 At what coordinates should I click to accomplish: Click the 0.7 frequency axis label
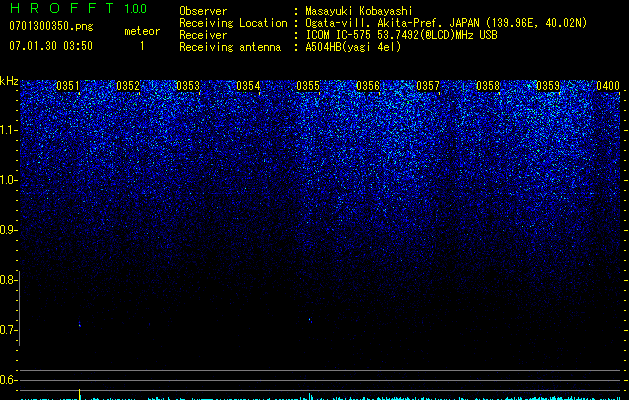pos(8,330)
